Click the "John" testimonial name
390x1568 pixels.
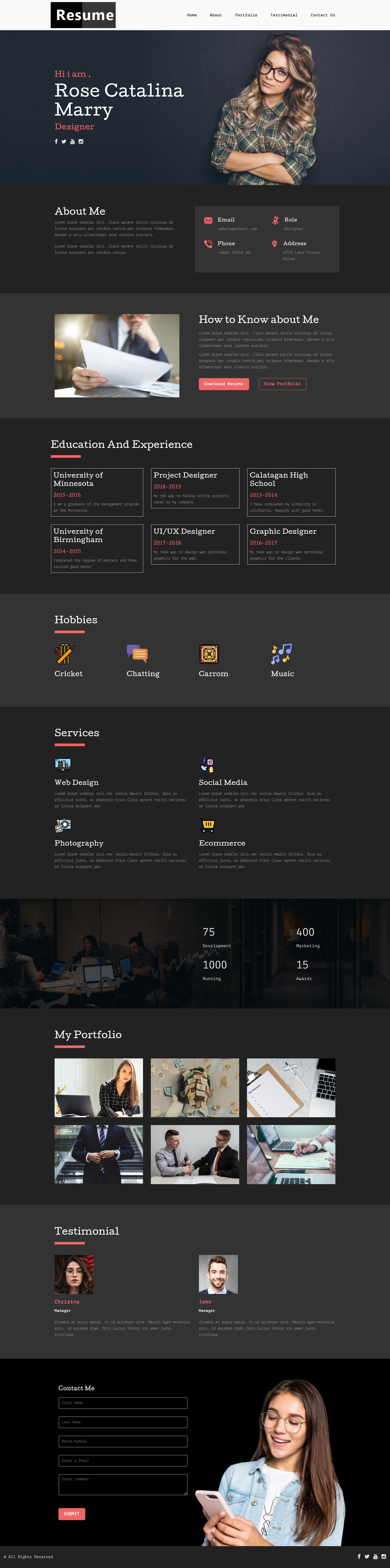coord(205,1302)
